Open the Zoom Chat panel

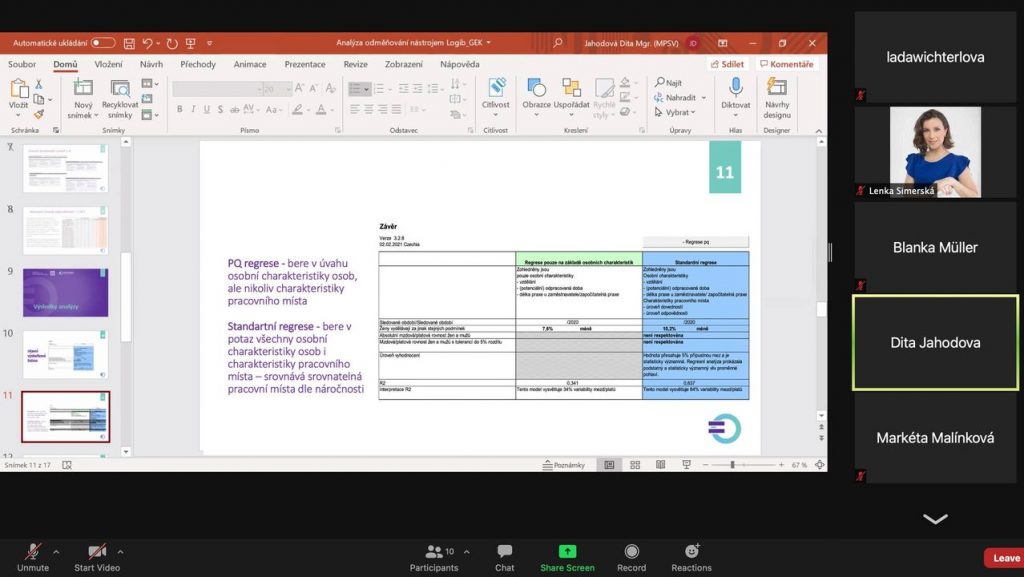tap(505, 552)
